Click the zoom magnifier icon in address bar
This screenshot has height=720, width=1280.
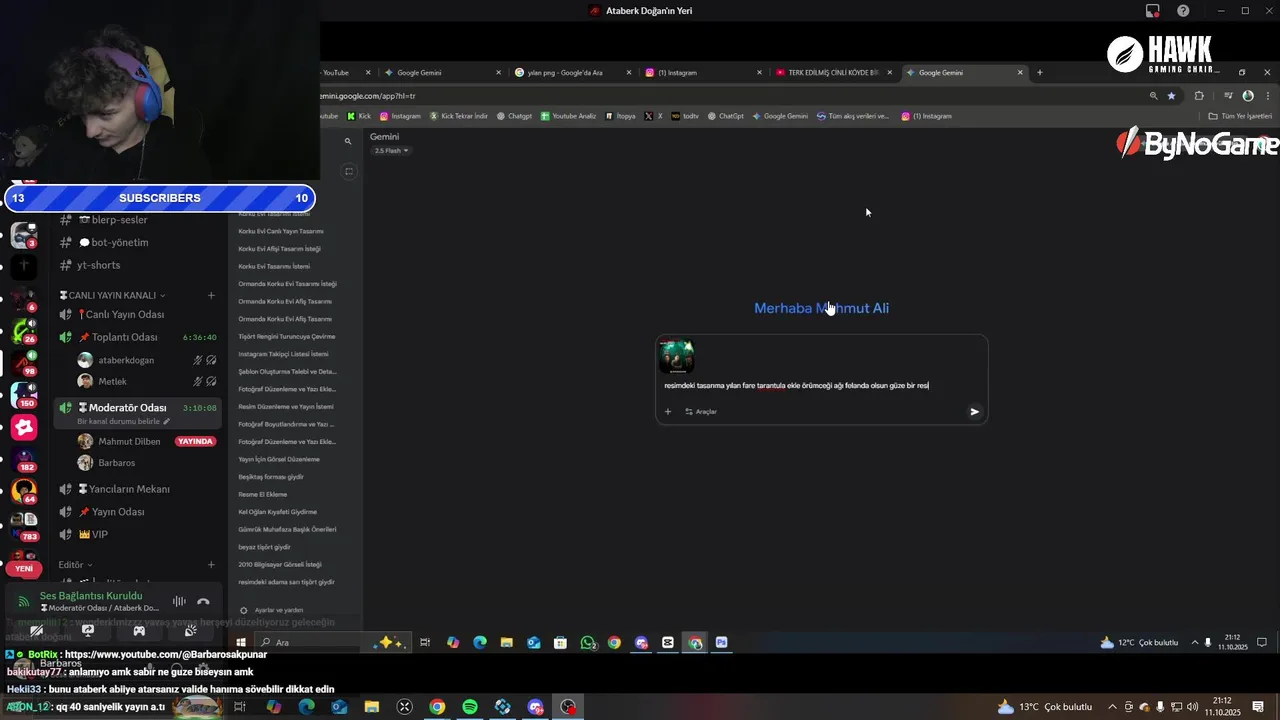pyautogui.click(x=1153, y=96)
